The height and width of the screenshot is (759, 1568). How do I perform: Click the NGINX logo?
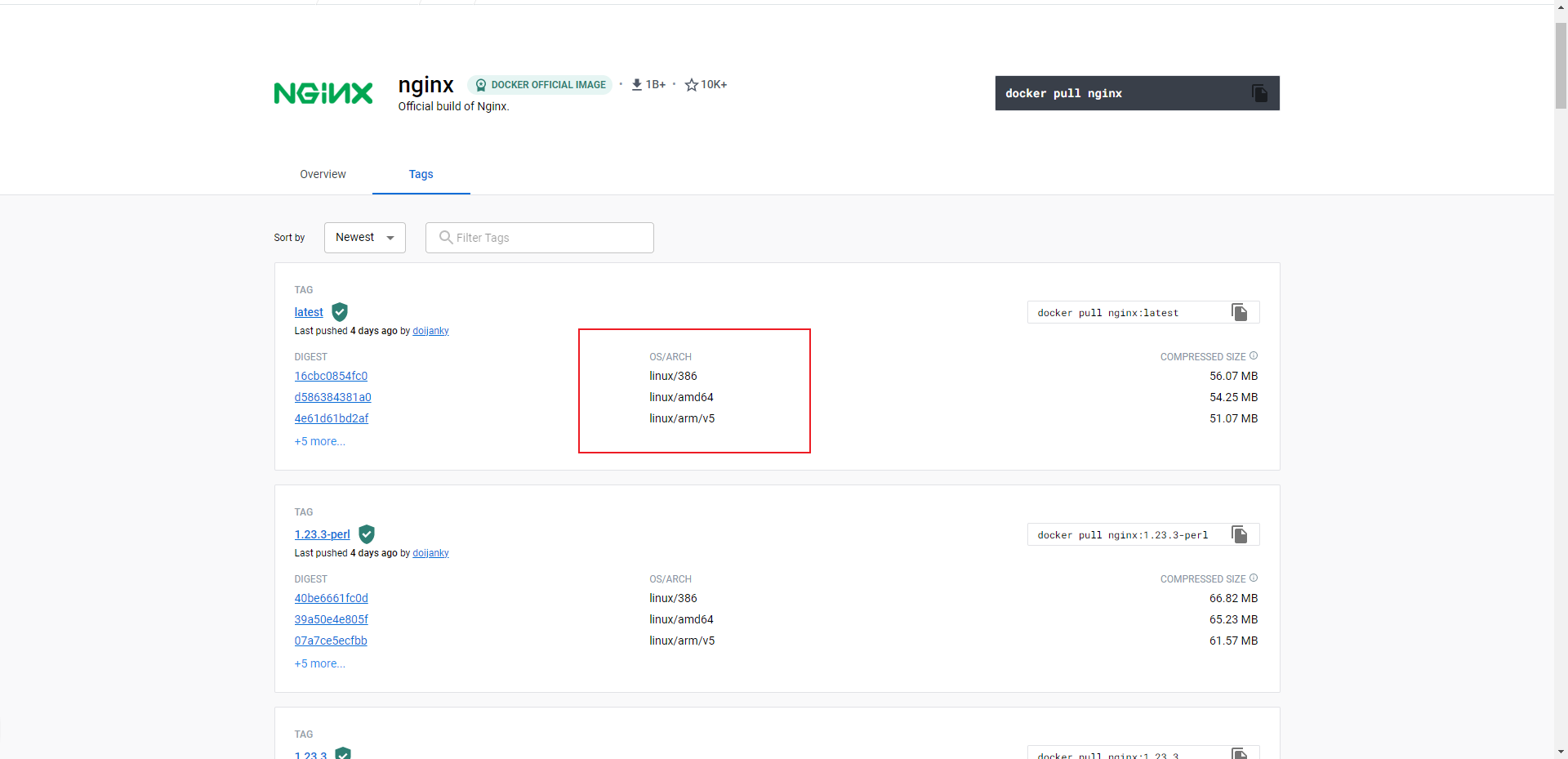coord(323,93)
